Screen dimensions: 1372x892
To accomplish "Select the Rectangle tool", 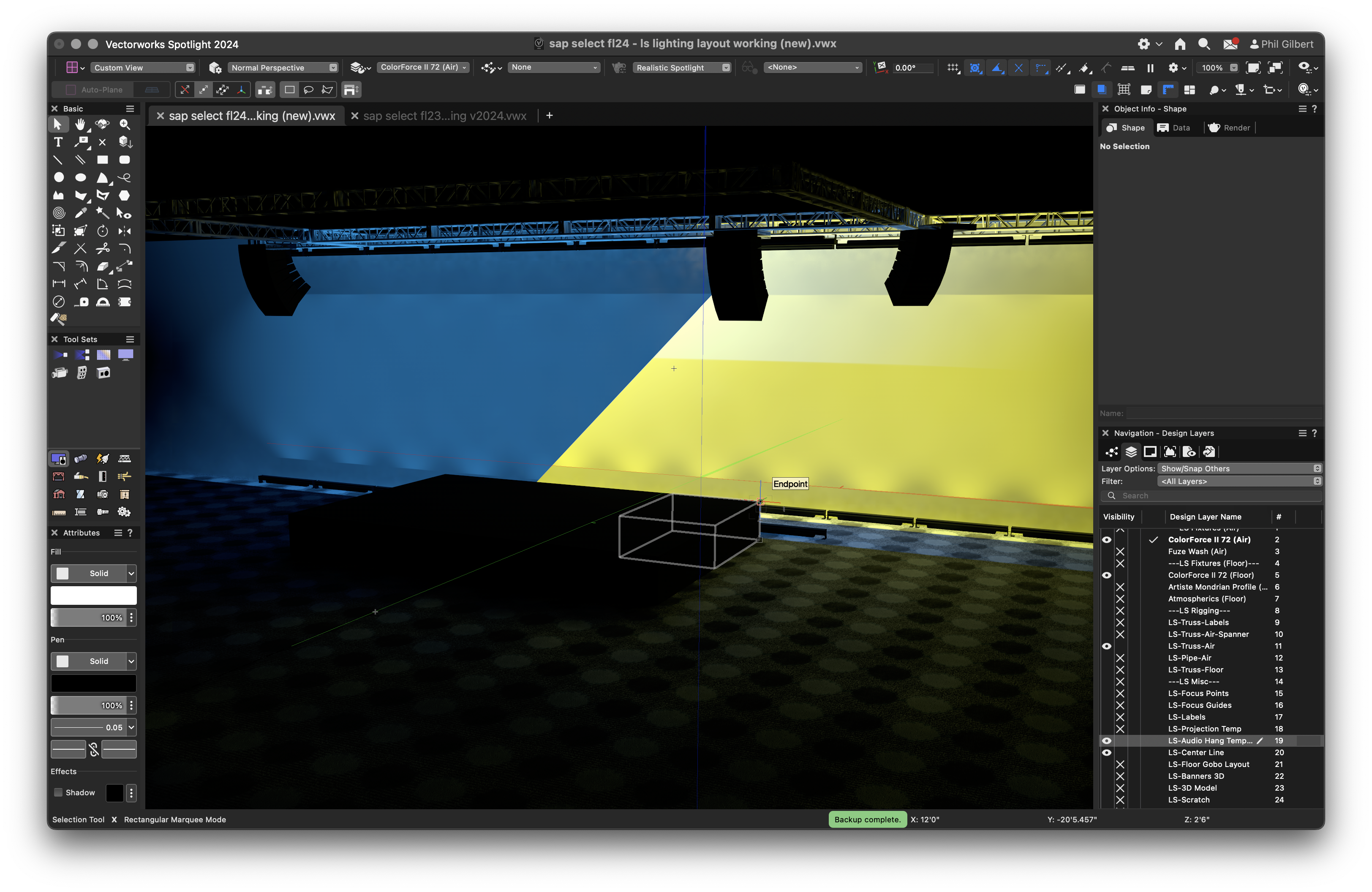I will click(102, 160).
